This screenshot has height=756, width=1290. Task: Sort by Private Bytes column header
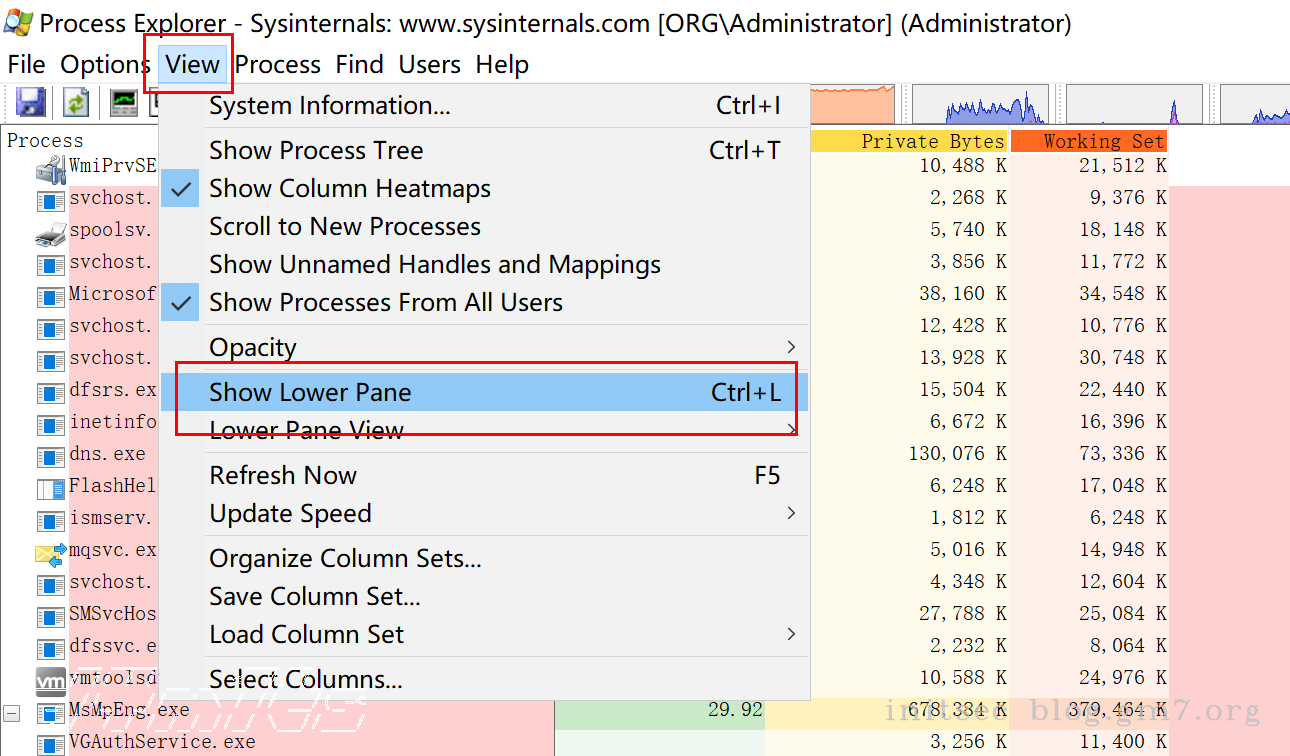[x=931, y=141]
